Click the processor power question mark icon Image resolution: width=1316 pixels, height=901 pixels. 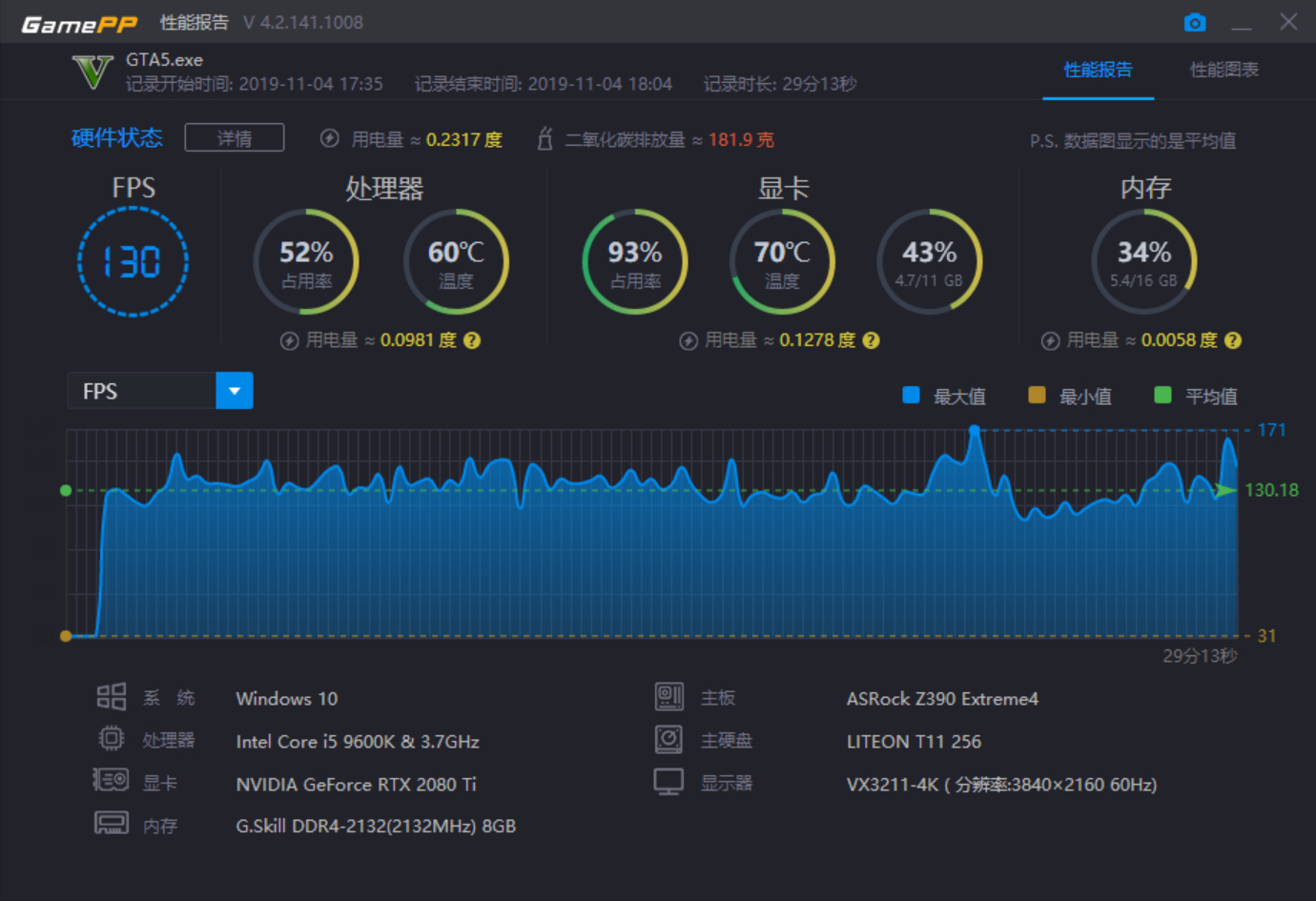[x=472, y=340]
